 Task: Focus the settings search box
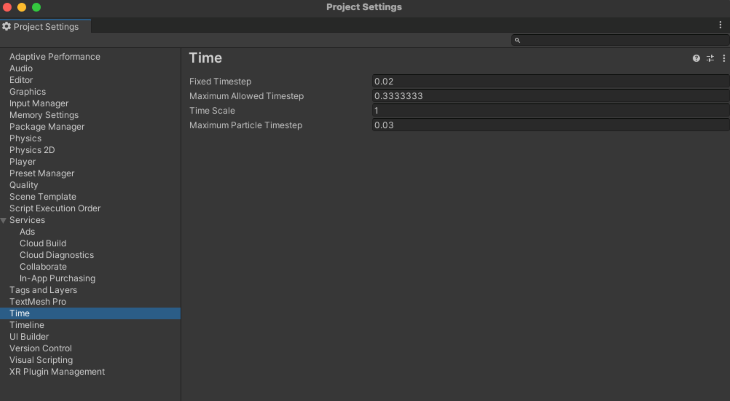pos(620,41)
